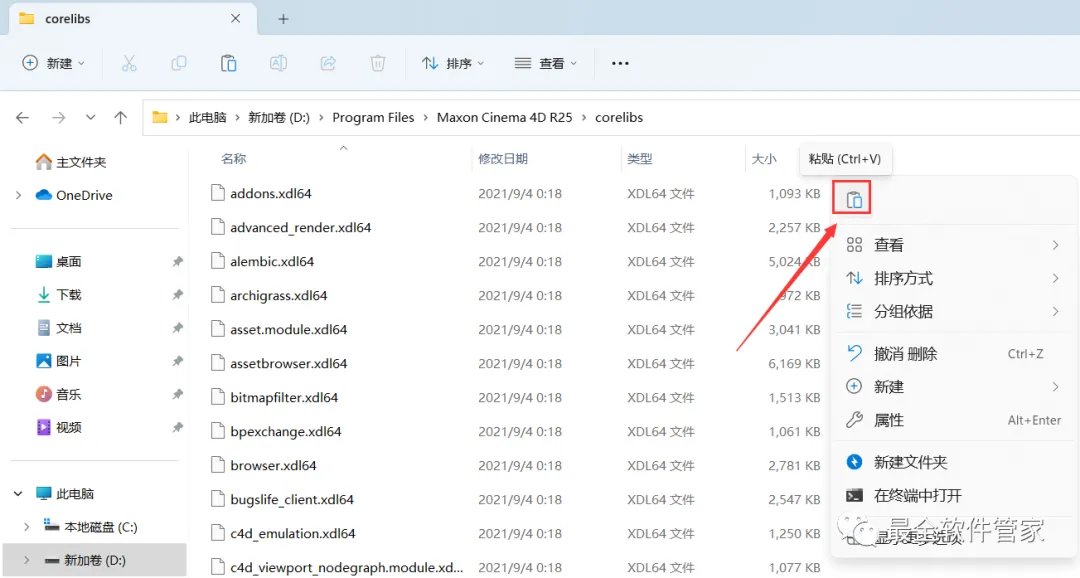Click the Paste icon in context menu

click(854, 200)
